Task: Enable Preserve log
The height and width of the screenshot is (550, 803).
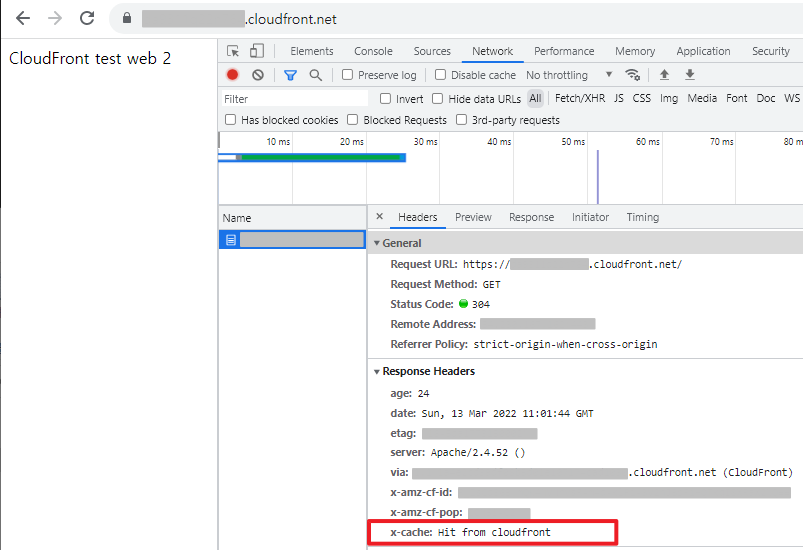Action: click(347, 75)
